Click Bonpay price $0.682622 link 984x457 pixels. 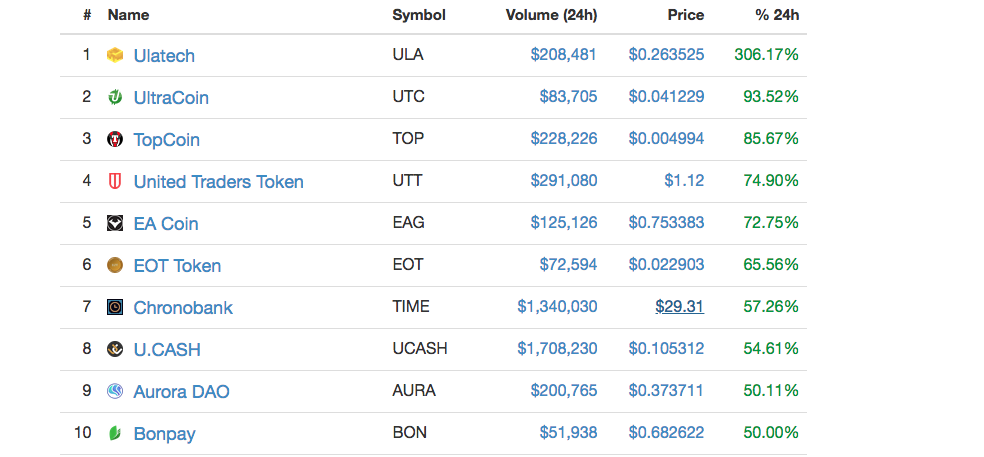(x=666, y=433)
